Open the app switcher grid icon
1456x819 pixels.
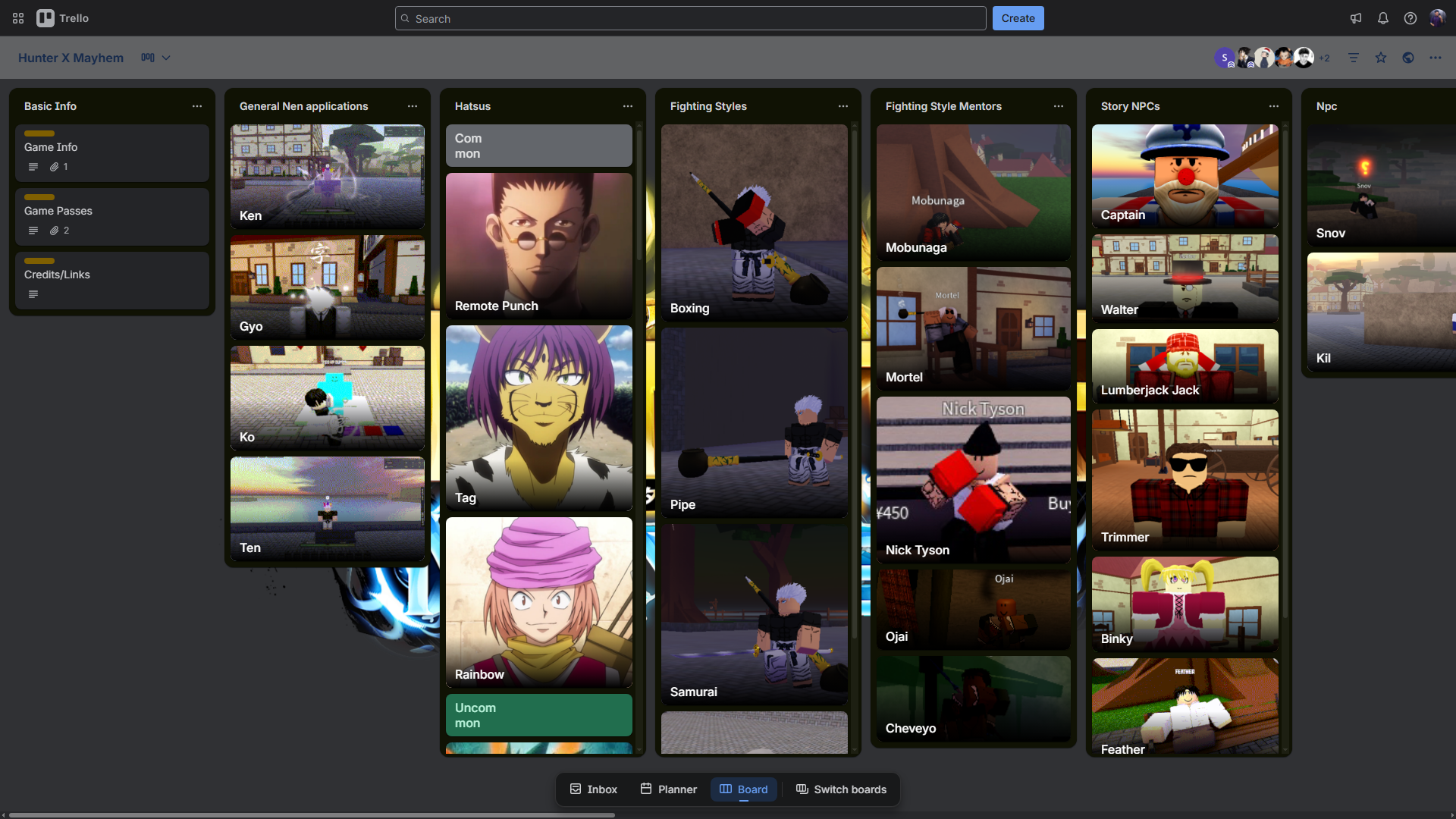coord(18,18)
